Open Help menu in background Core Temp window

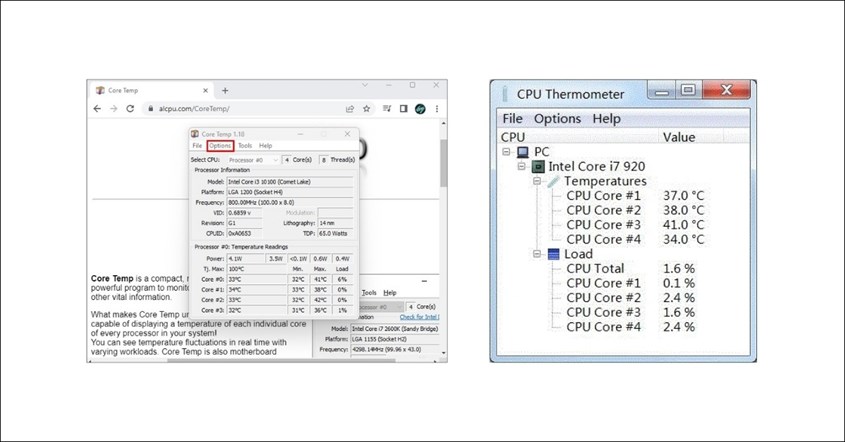[x=390, y=293]
